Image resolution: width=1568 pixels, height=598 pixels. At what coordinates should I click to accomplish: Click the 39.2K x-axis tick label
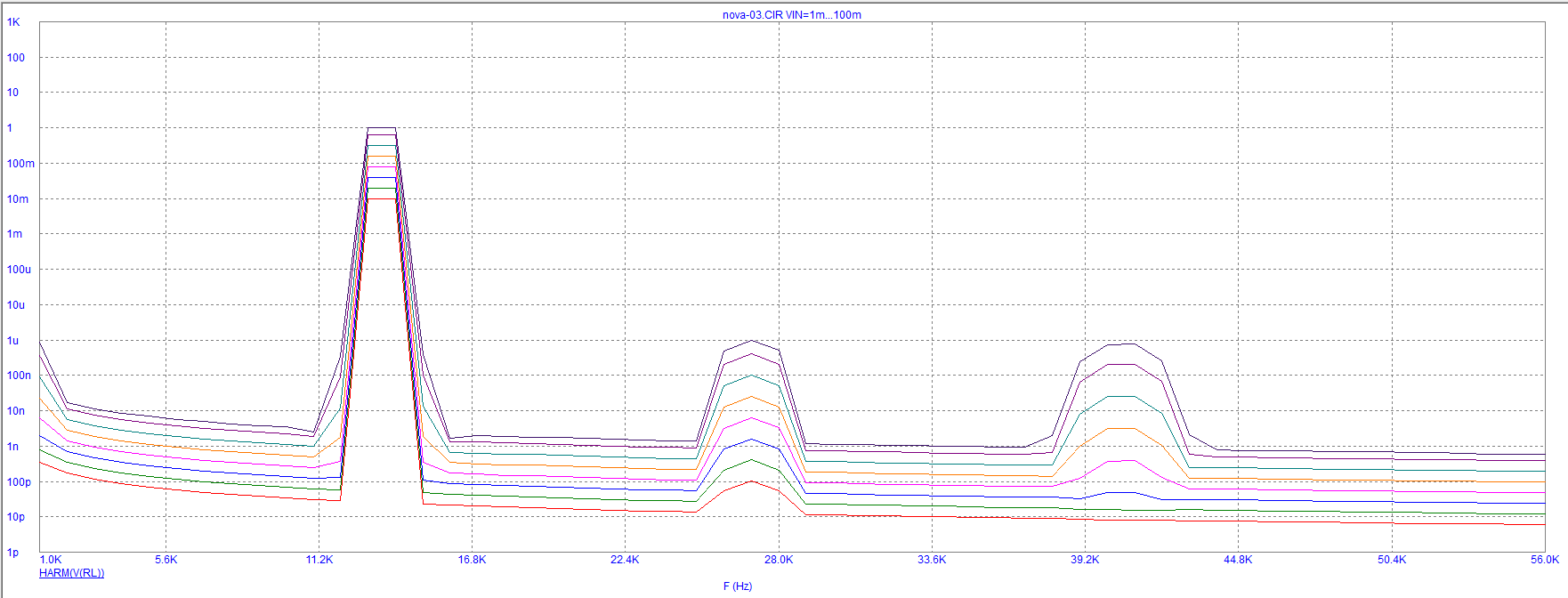[1085, 560]
